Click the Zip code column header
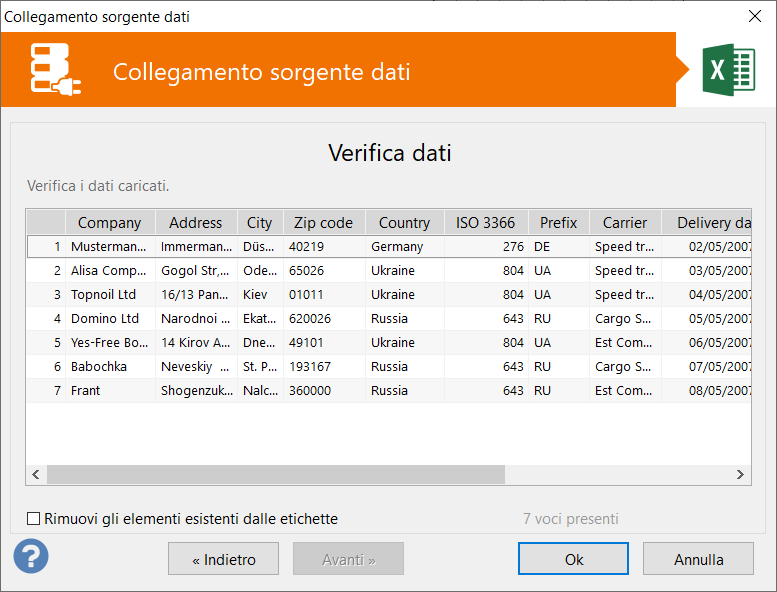The width and height of the screenshot is (777, 592). (324, 222)
